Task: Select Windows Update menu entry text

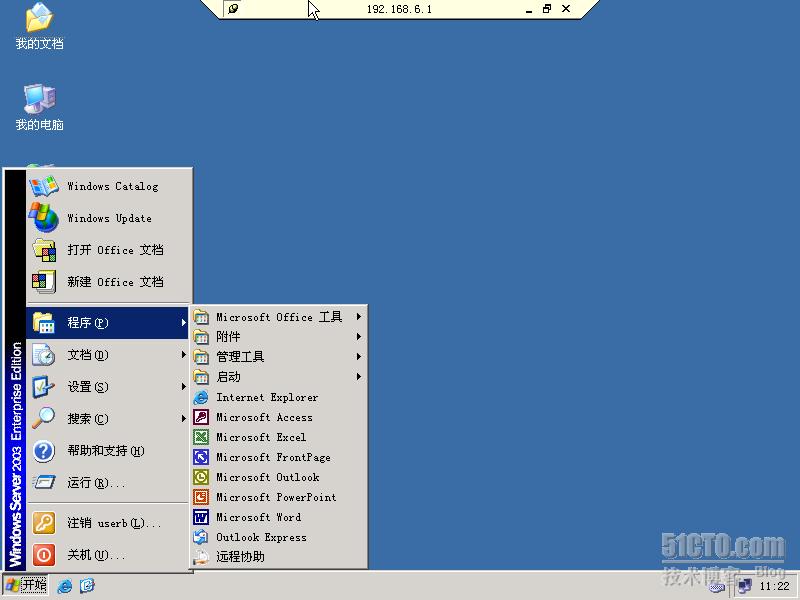Action: [x=110, y=218]
